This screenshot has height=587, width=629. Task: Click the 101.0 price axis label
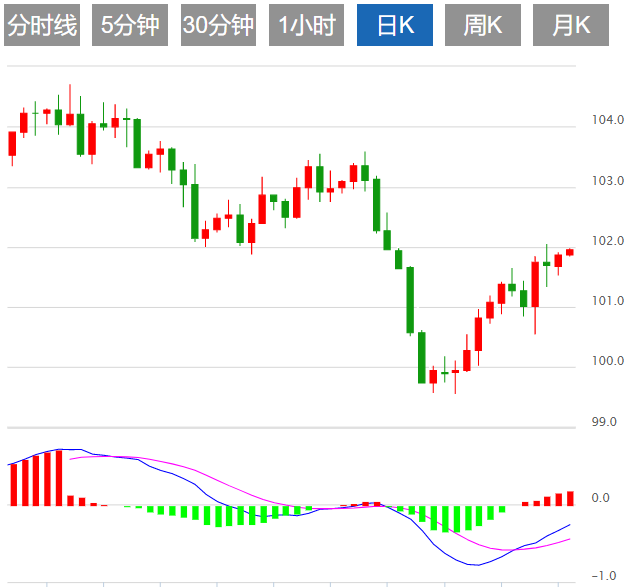coord(607,301)
